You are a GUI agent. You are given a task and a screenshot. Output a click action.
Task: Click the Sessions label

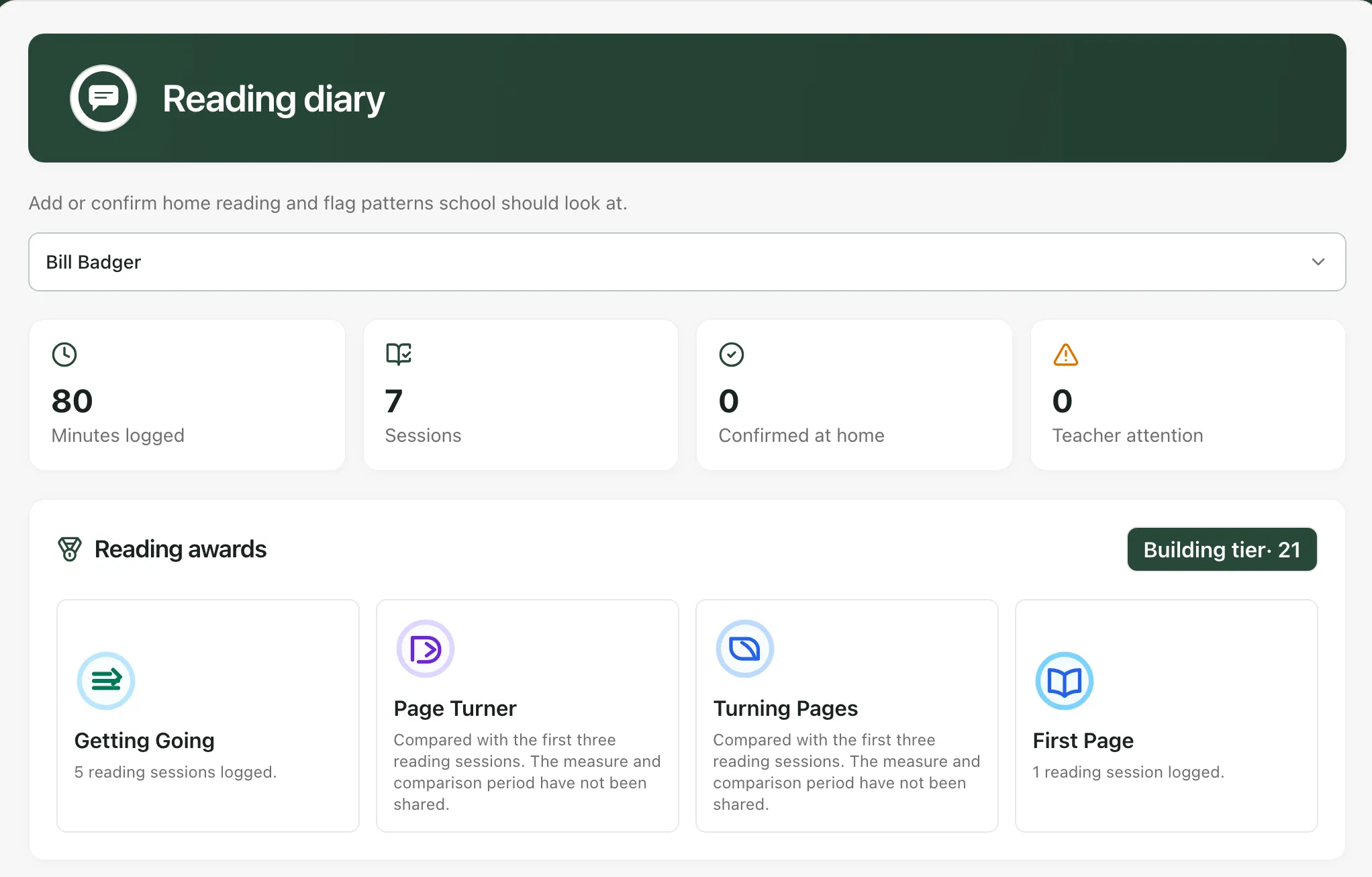click(x=424, y=435)
